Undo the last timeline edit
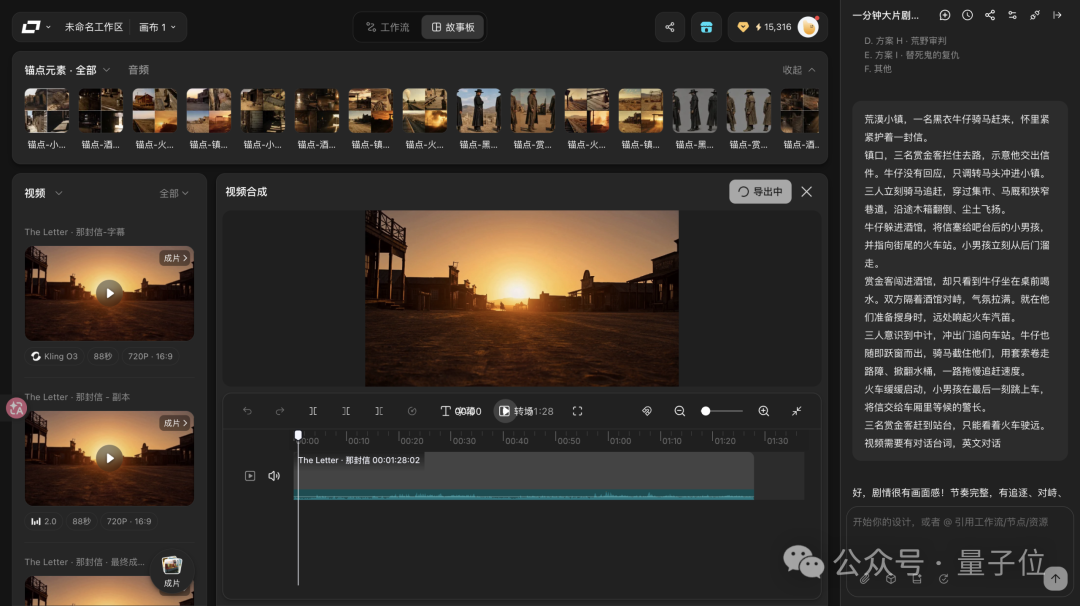The image size is (1080, 606). pyautogui.click(x=247, y=411)
